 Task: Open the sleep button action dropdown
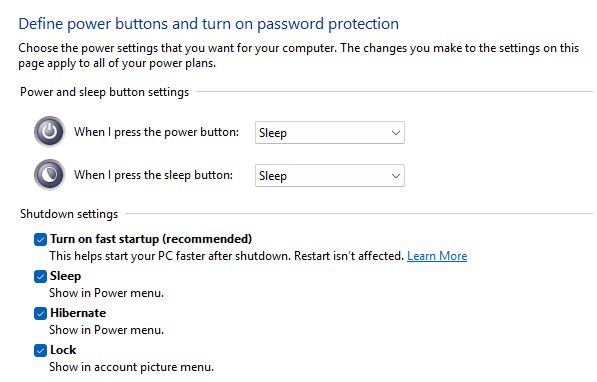click(x=330, y=176)
